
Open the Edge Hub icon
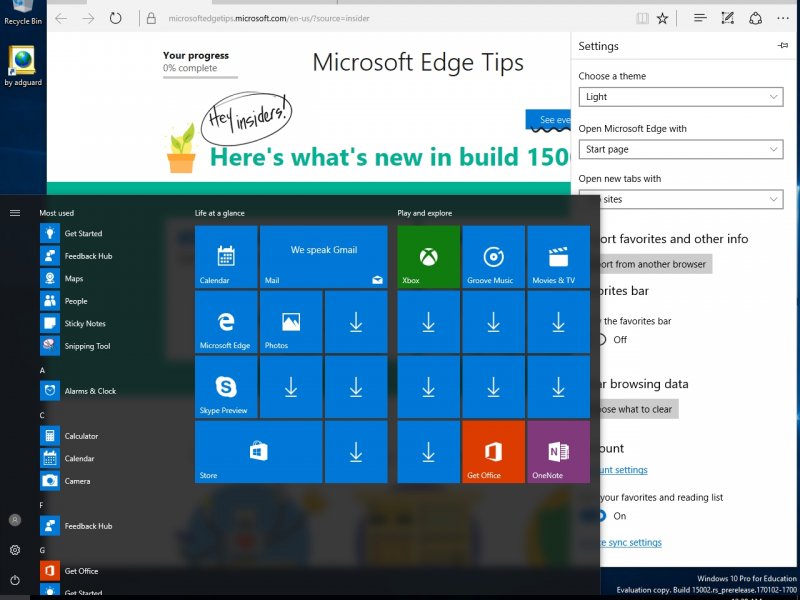[700, 18]
